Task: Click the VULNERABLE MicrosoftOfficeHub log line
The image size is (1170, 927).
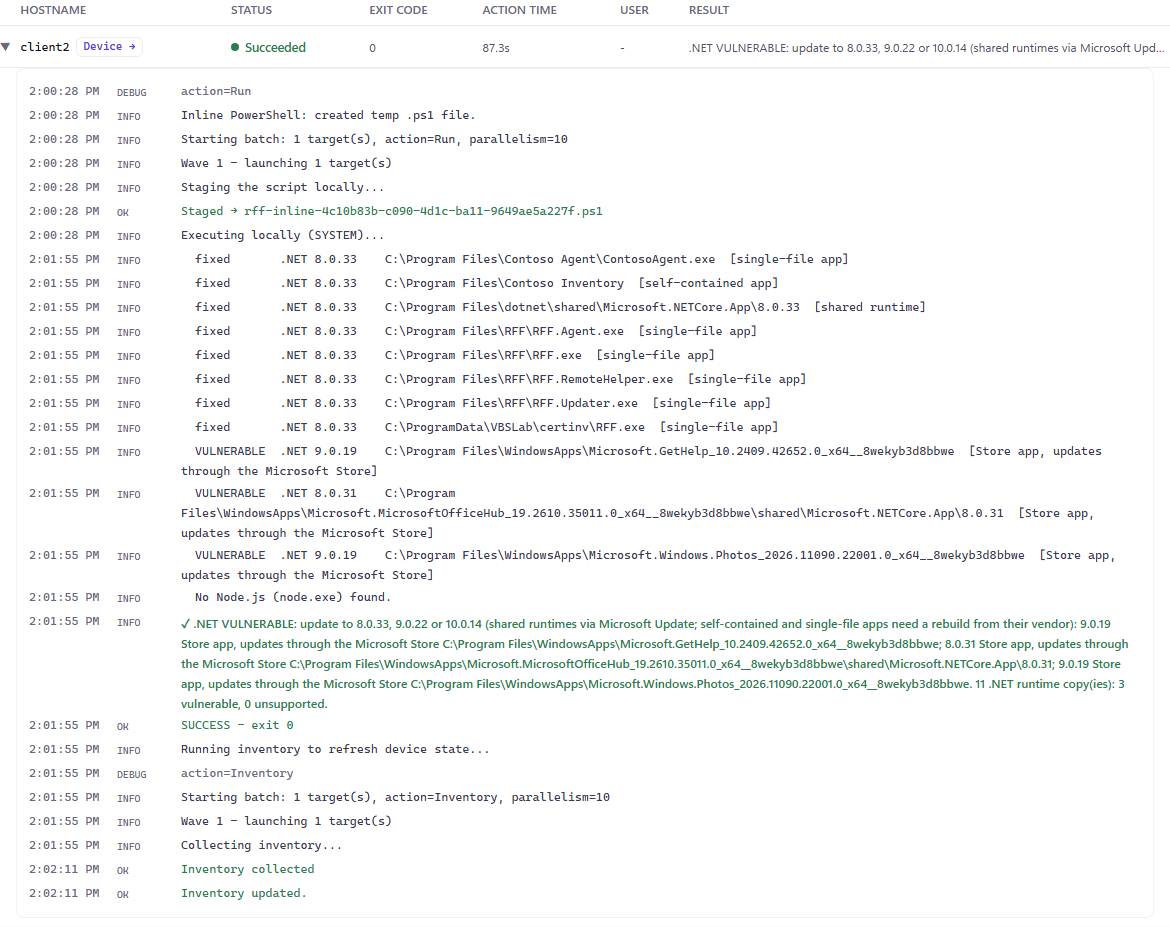Action: tap(636, 513)
